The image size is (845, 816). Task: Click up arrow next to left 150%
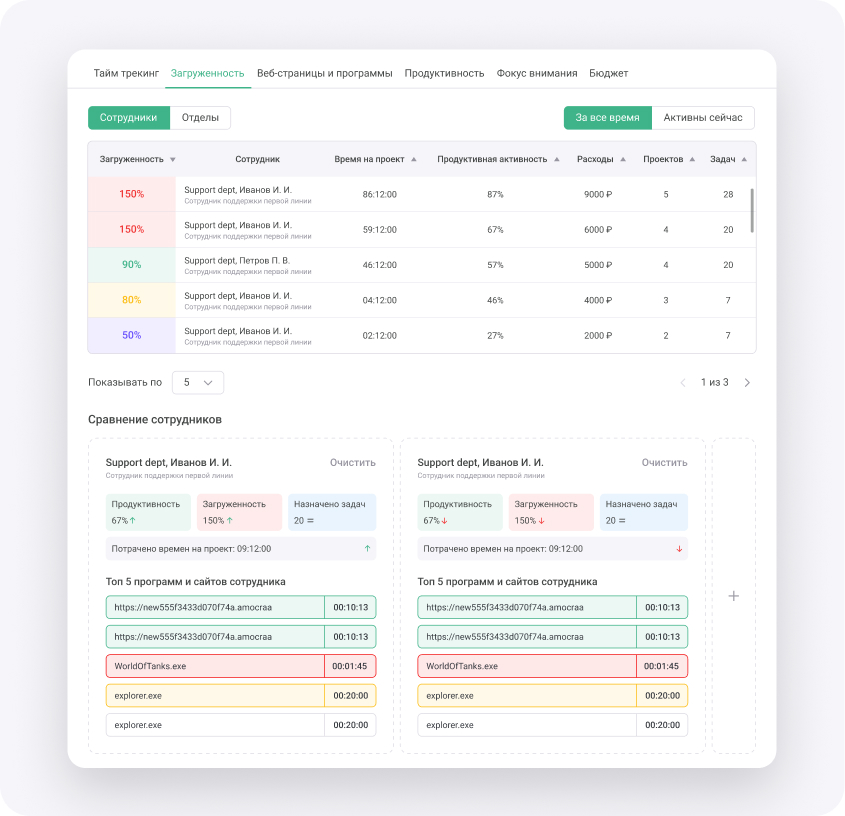[x=230, y=521]
